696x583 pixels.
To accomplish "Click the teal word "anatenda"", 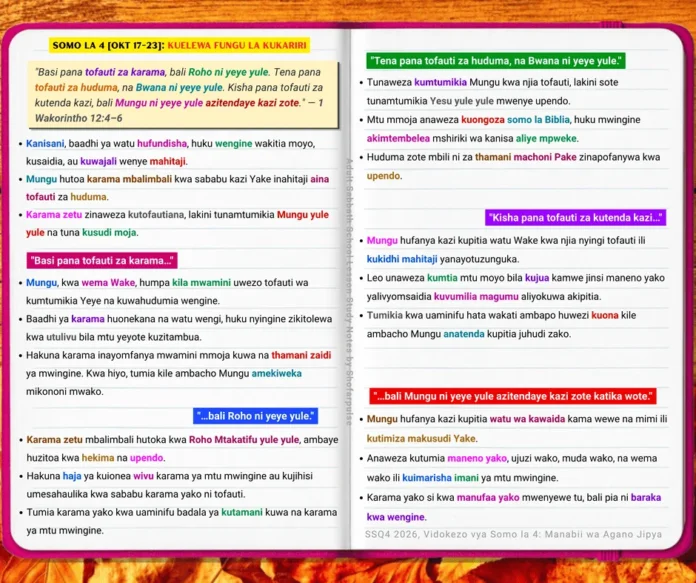I will pos(464,333).
